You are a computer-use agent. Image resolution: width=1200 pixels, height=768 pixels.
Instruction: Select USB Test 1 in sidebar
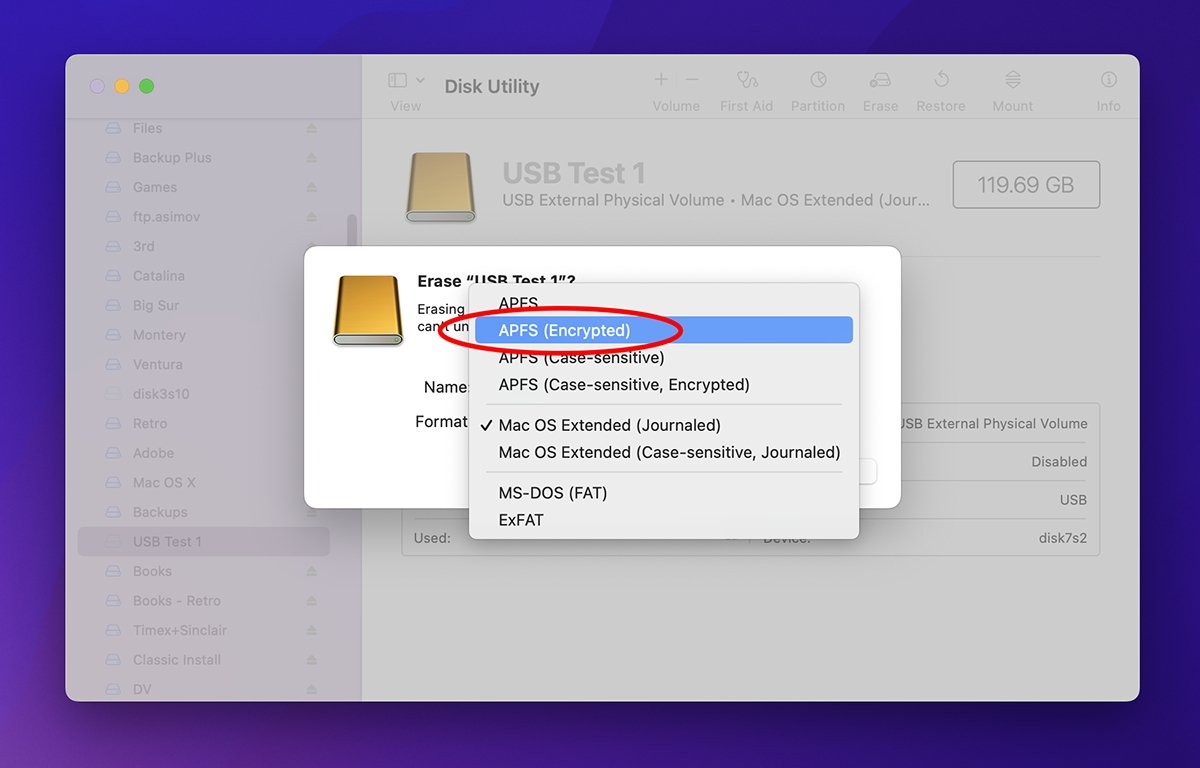click(167, 542)
